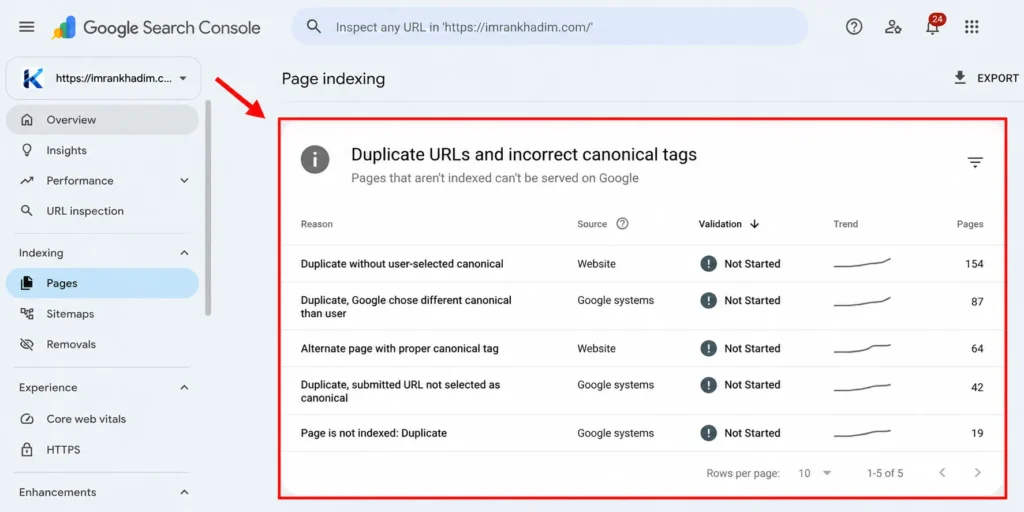The height and width of the screenshot is (512, 1024).
Task: Click the 64 pages count
Action: tap(977, 349)
